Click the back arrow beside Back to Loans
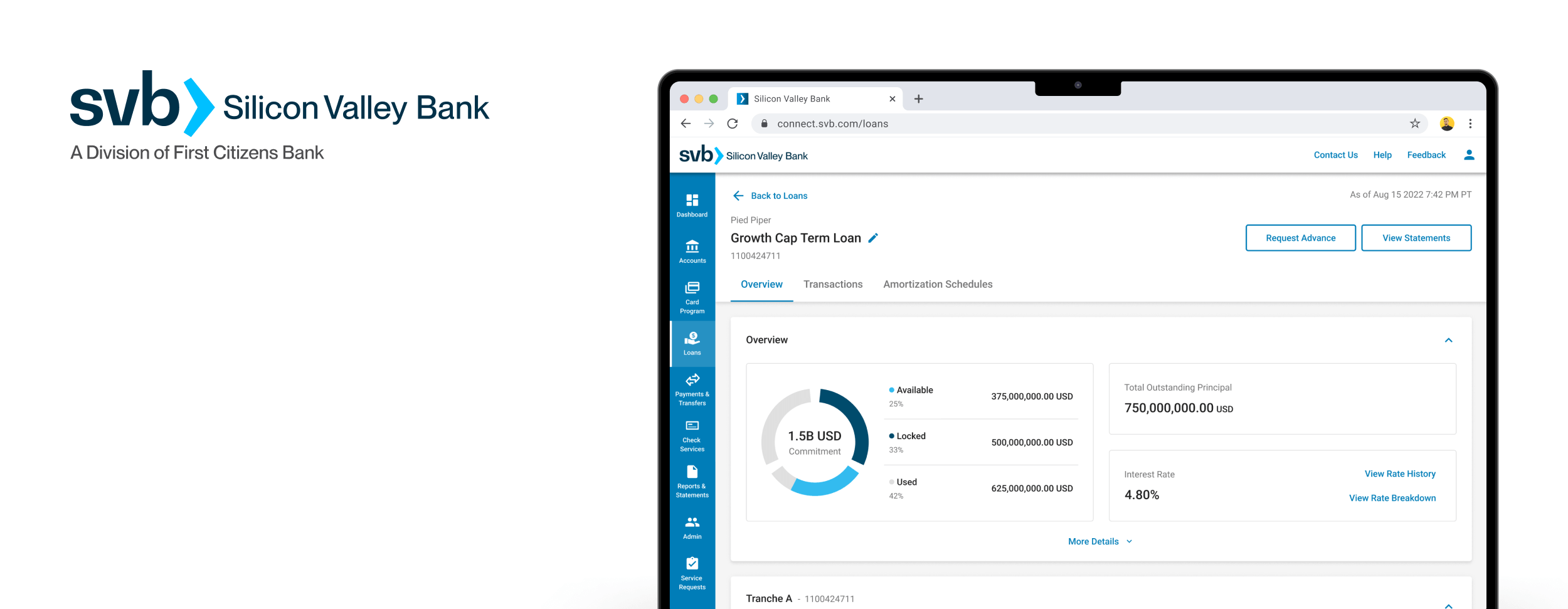1568x609 pixels. pos(738,196)
